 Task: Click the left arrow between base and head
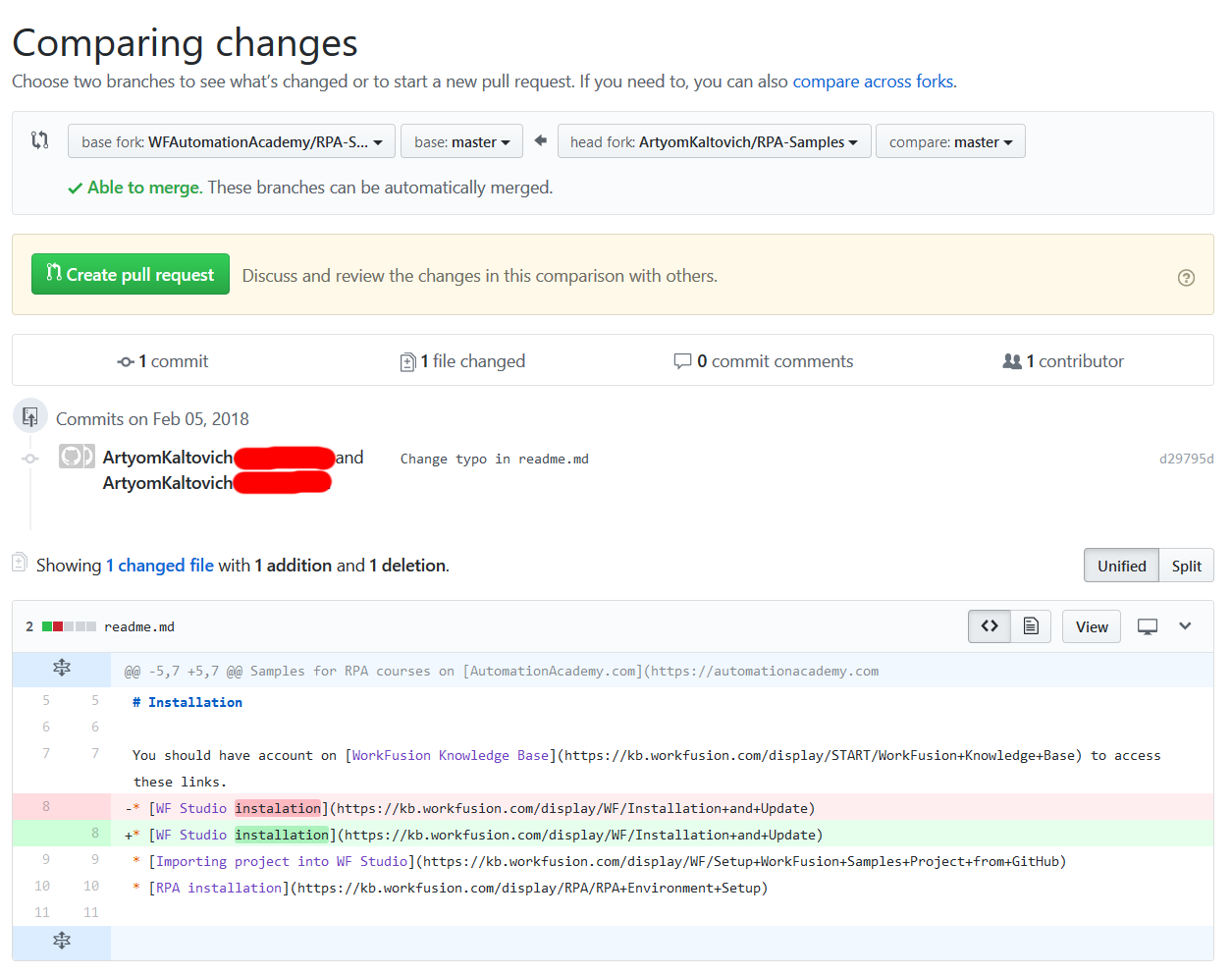click(540, 140)
